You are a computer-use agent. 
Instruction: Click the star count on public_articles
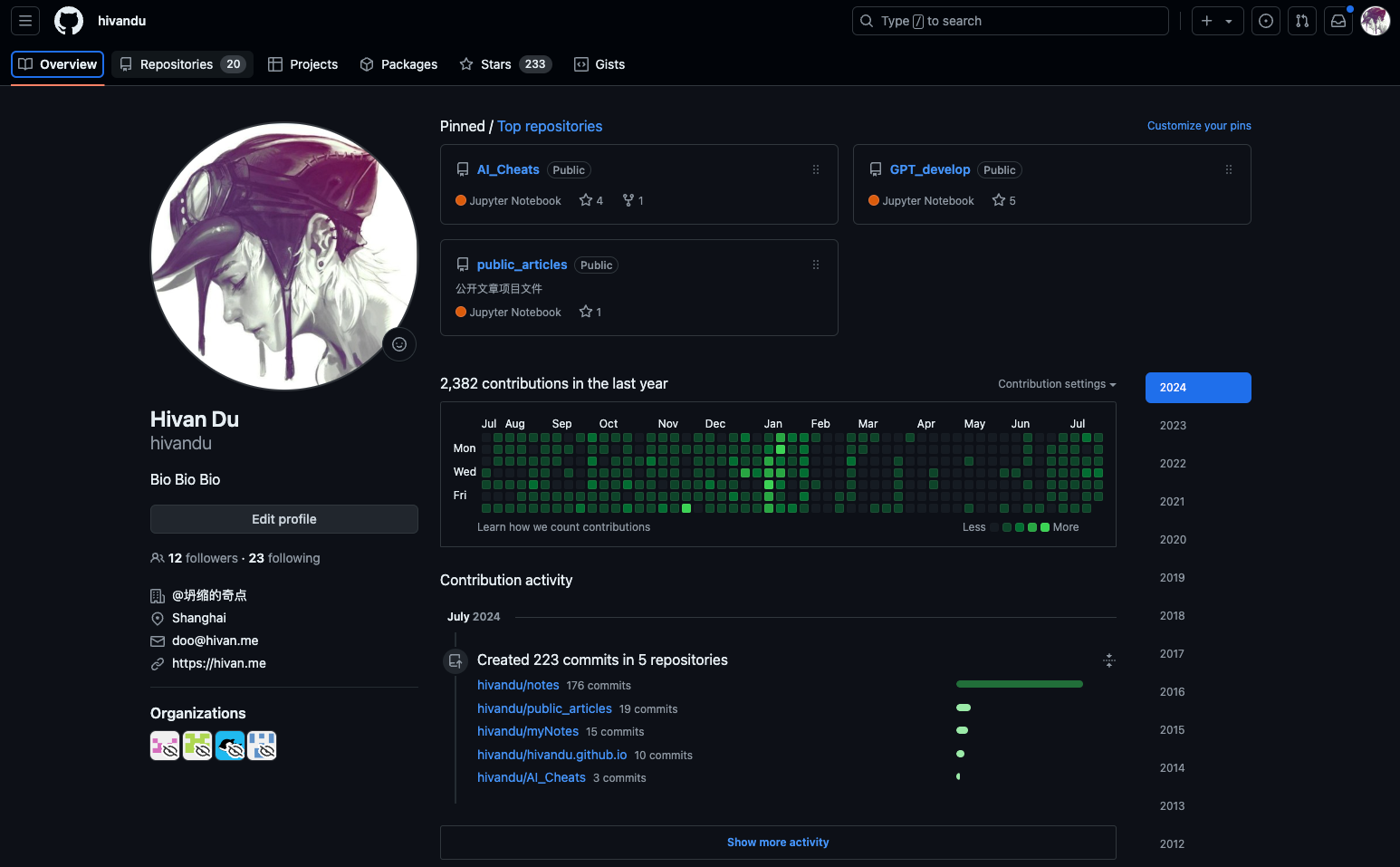pos(590,312)
